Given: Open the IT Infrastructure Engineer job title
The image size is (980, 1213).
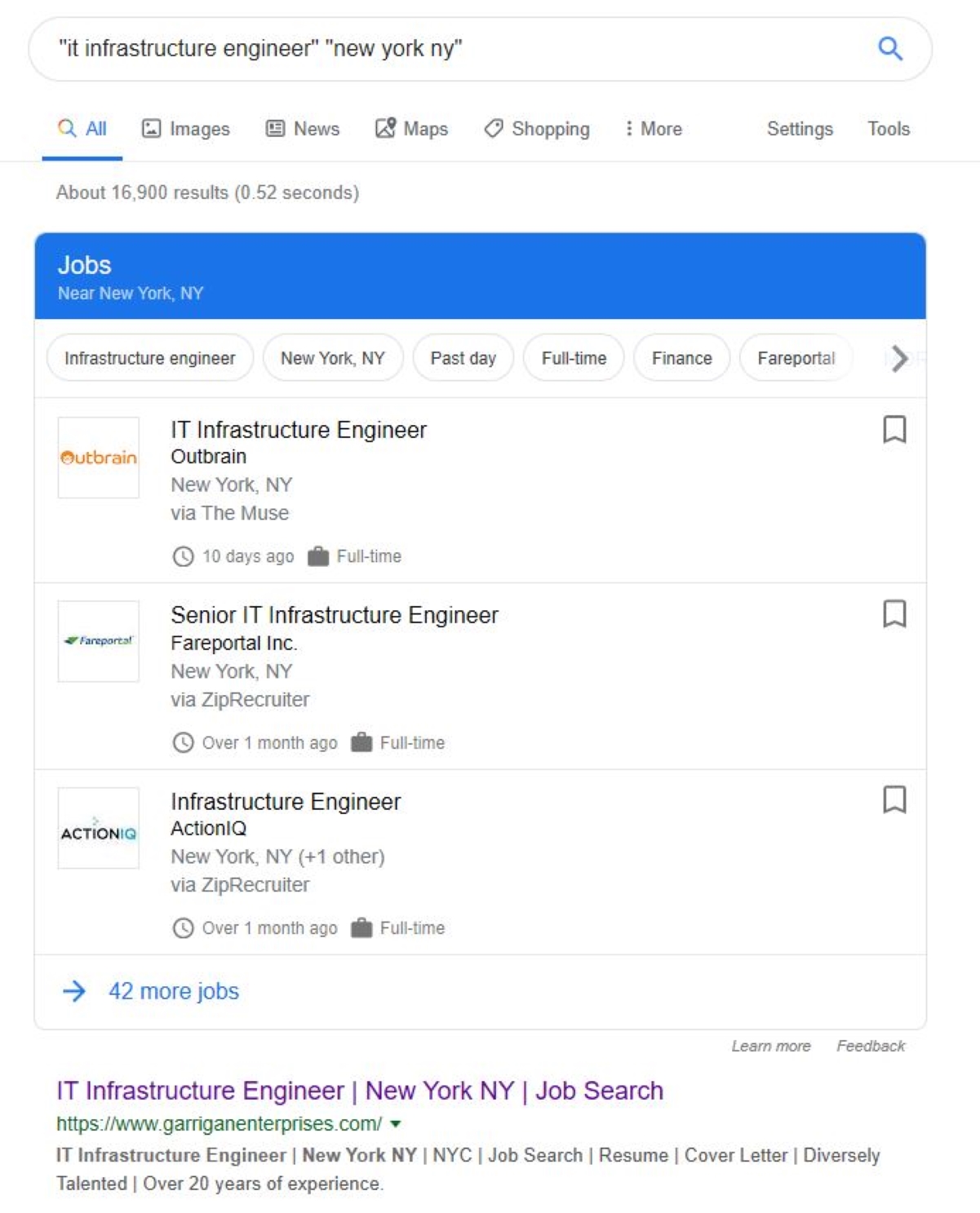Looking at the screenshot, I should pos(299,430).
